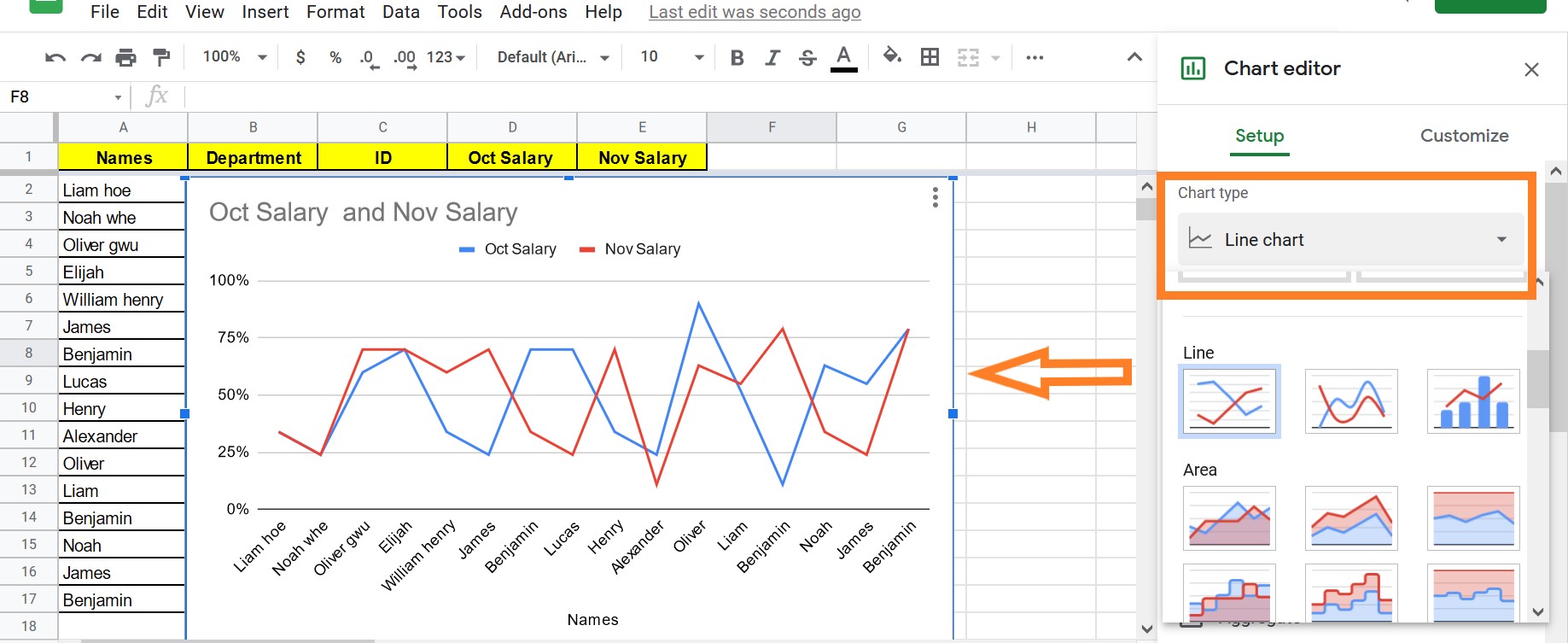Screen dimensions: 1568x643
Task: Toggle bold formatting
Action: pyautogui.click(x=737, y=57)
